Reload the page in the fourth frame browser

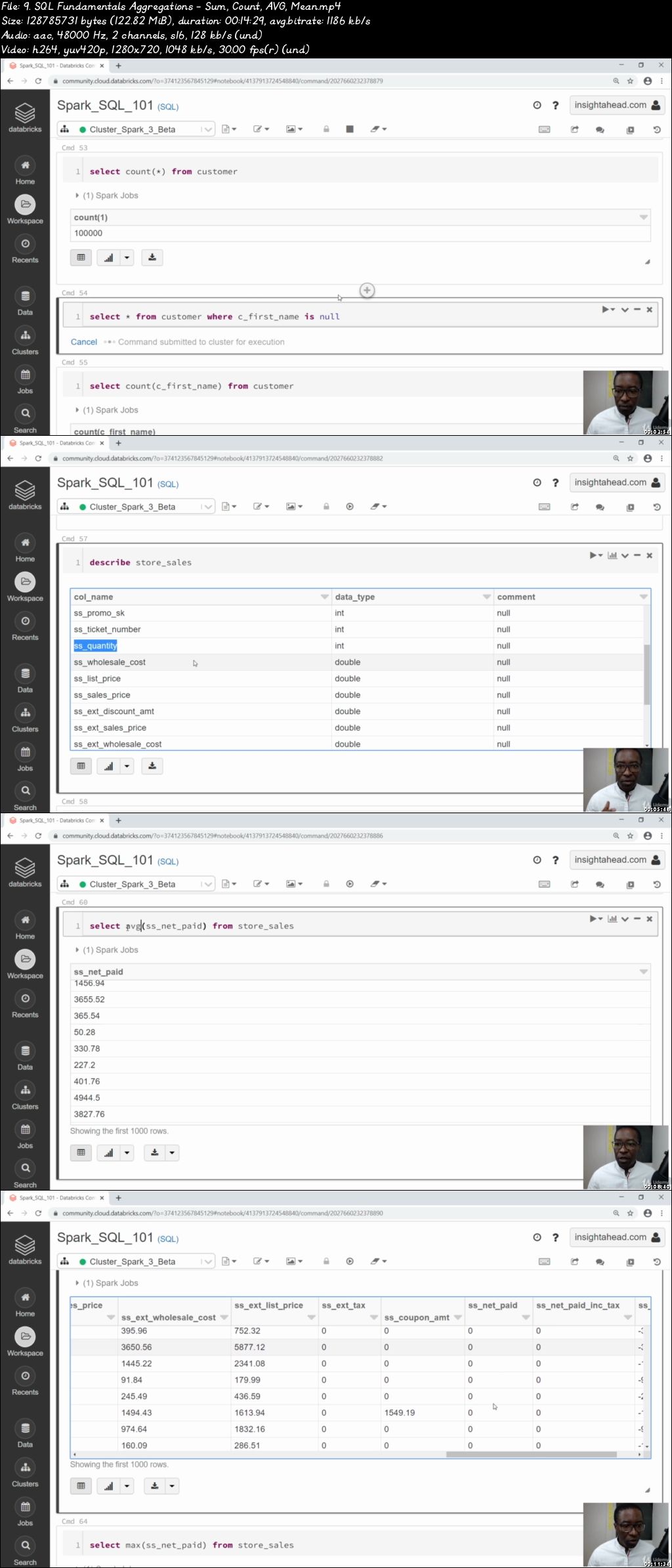[38, 1213]
